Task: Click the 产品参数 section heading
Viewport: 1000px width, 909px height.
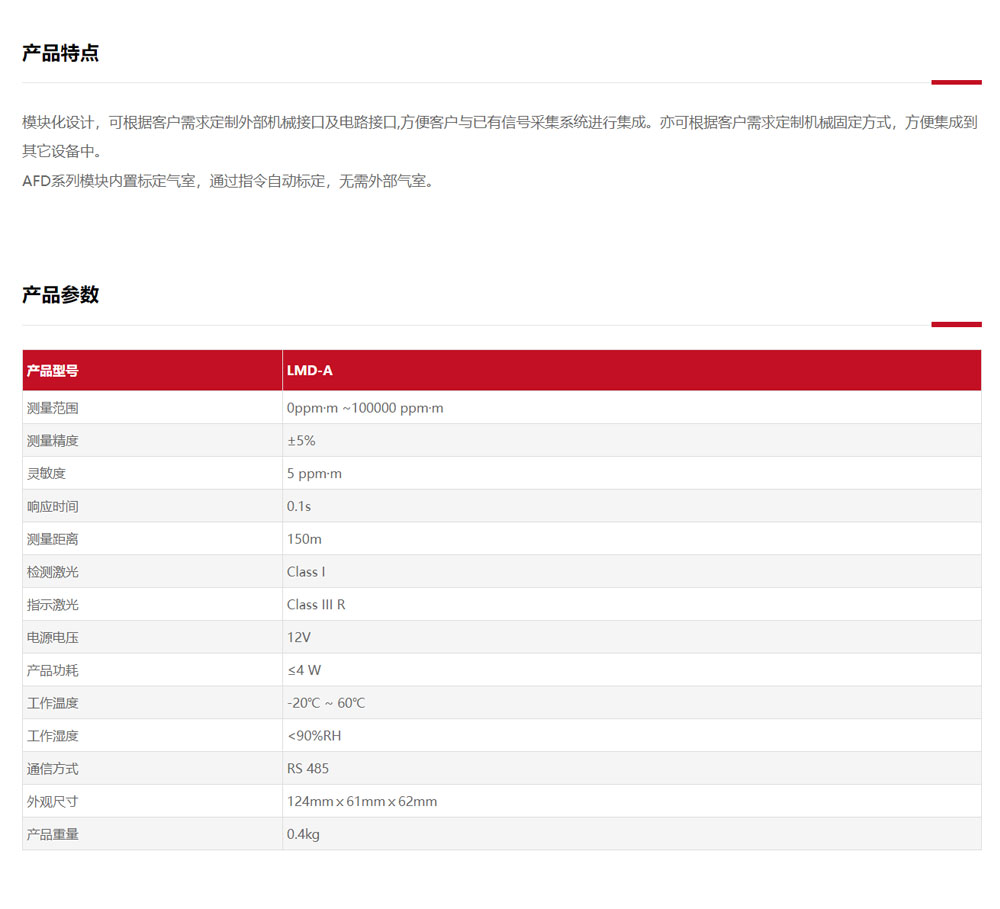Action: (61, 295)
